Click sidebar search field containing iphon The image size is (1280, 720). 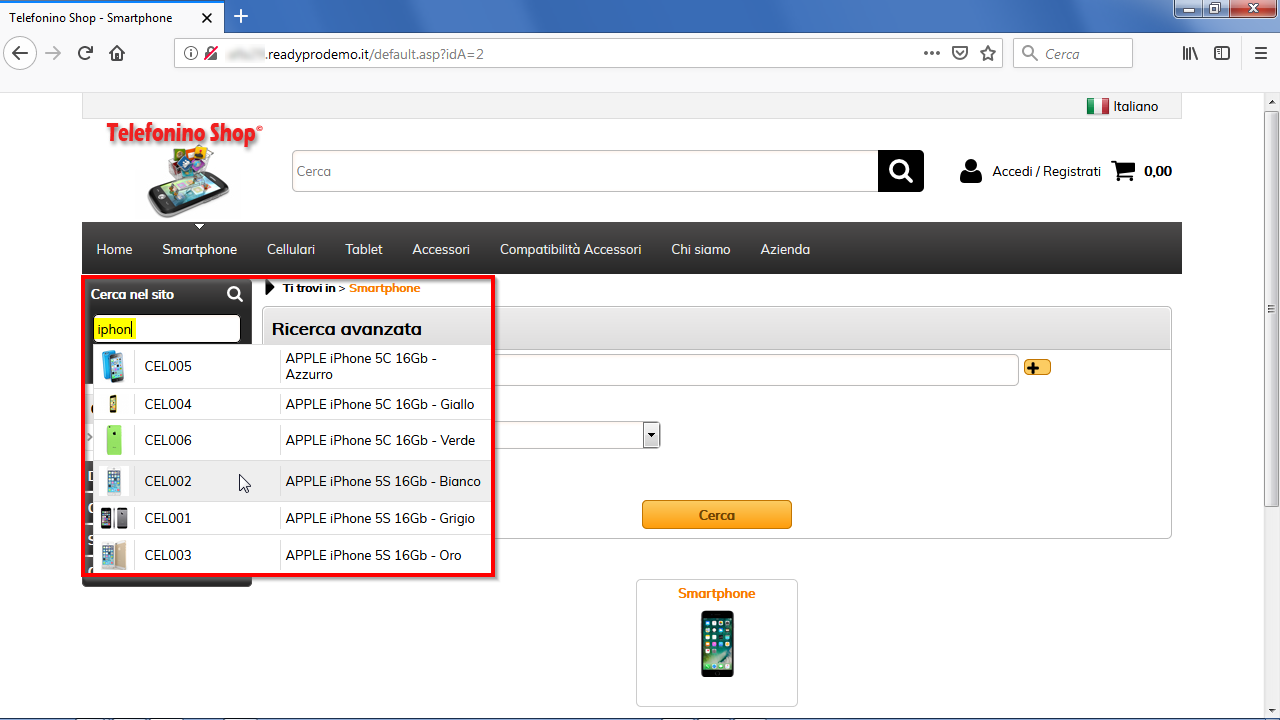167,329
